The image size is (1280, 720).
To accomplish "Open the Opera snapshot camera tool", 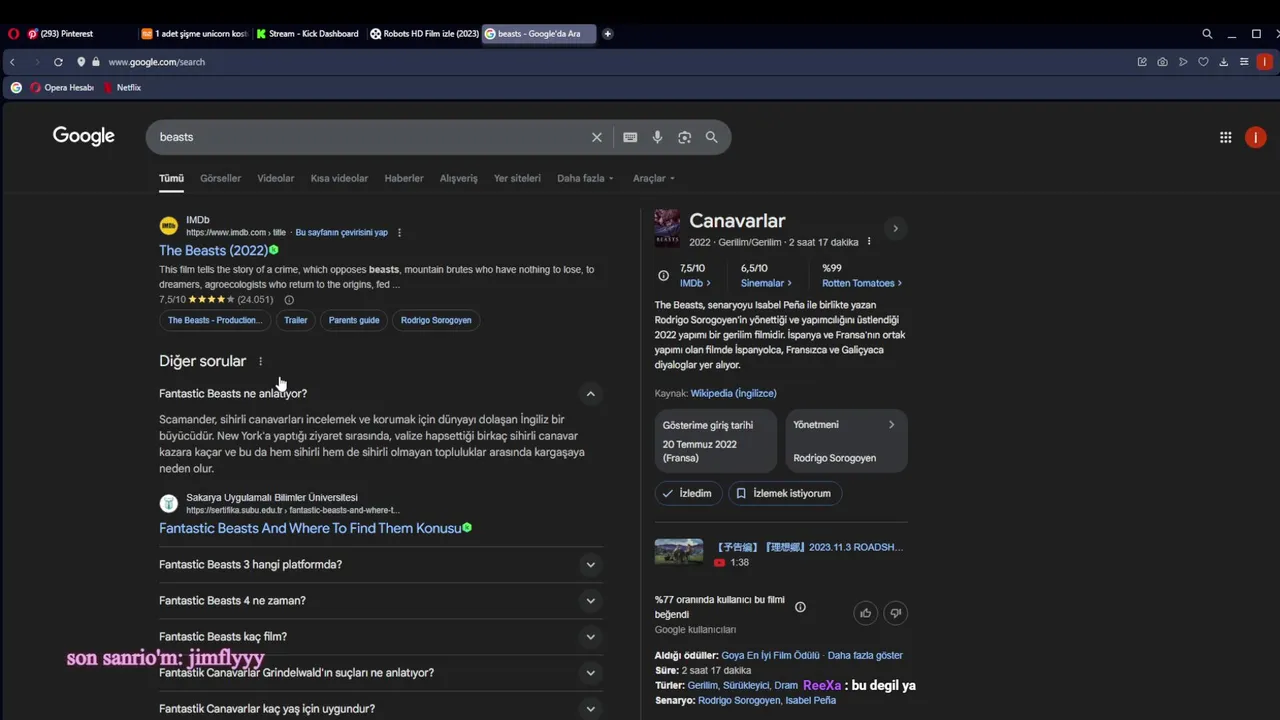I will click(x=1162, y=62).
